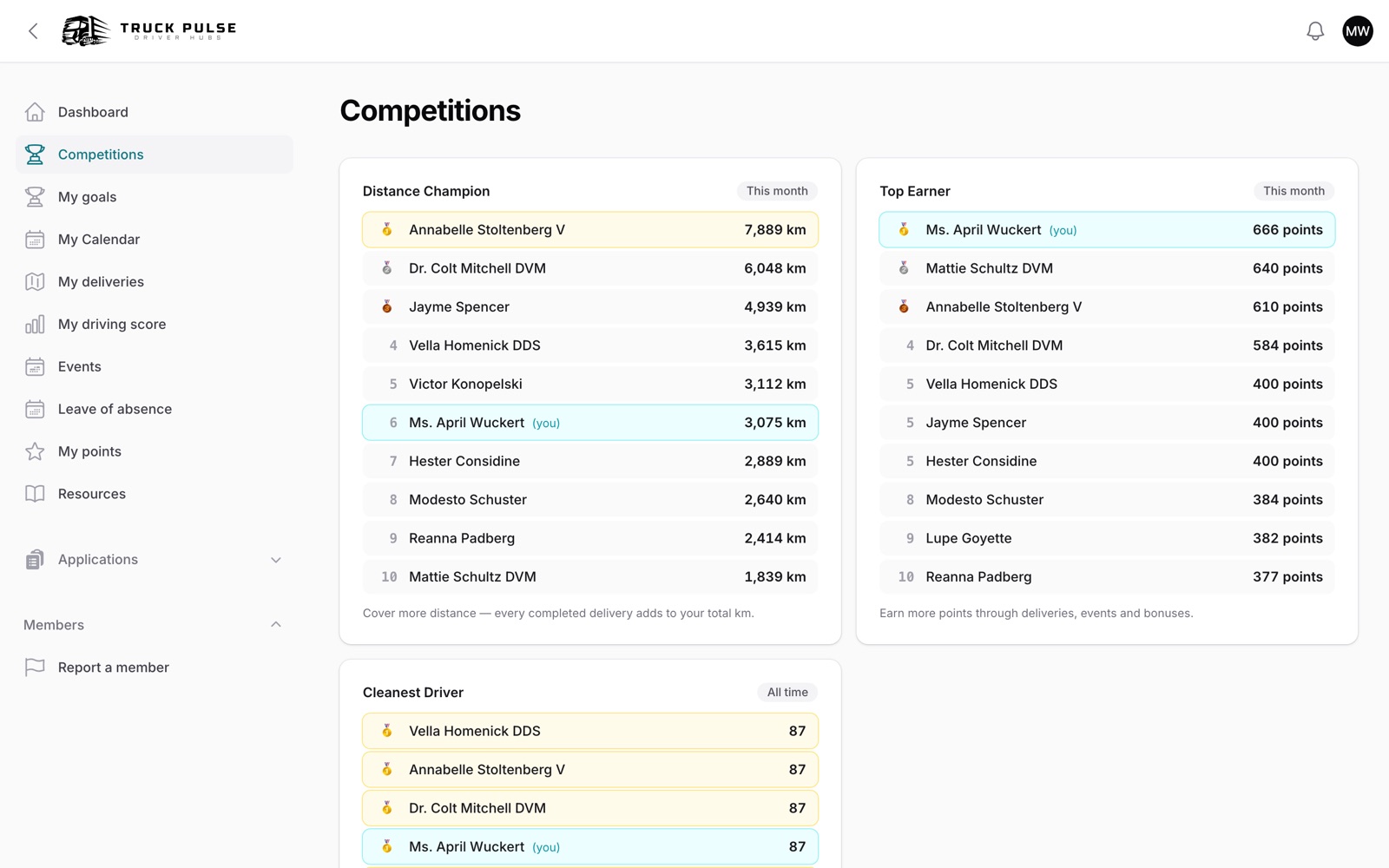Click Distance Champion This month badge
Screen dimensions: 1389x868
[x=777, y=191]
